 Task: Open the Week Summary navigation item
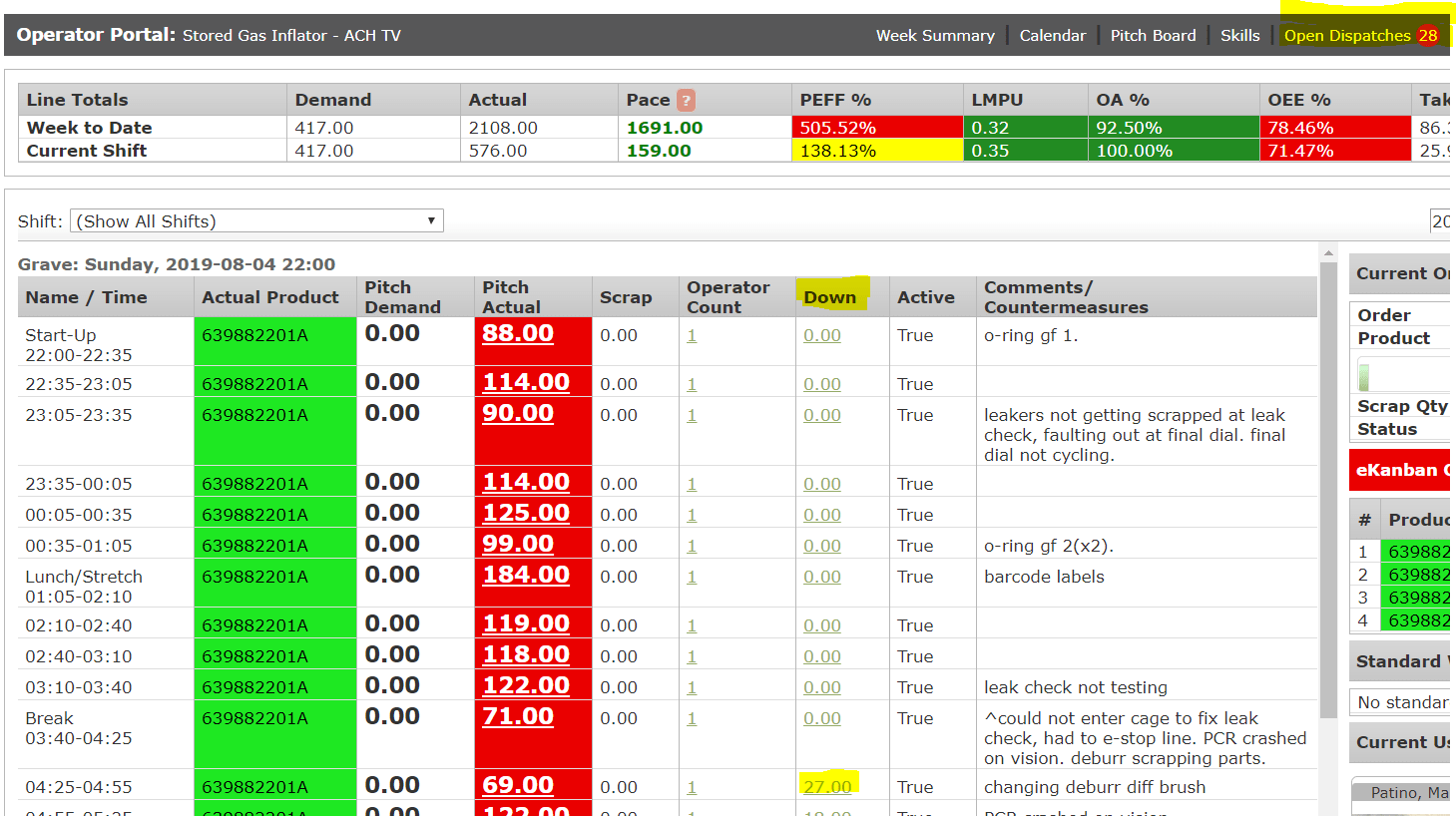click(x=935, y=35)
